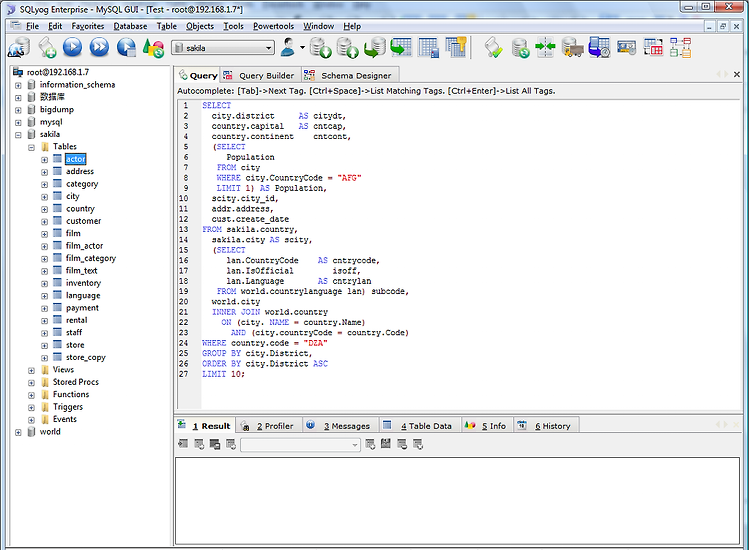Click the first result toolbar export icon
The image size is (750, 550).
[183, 444]
